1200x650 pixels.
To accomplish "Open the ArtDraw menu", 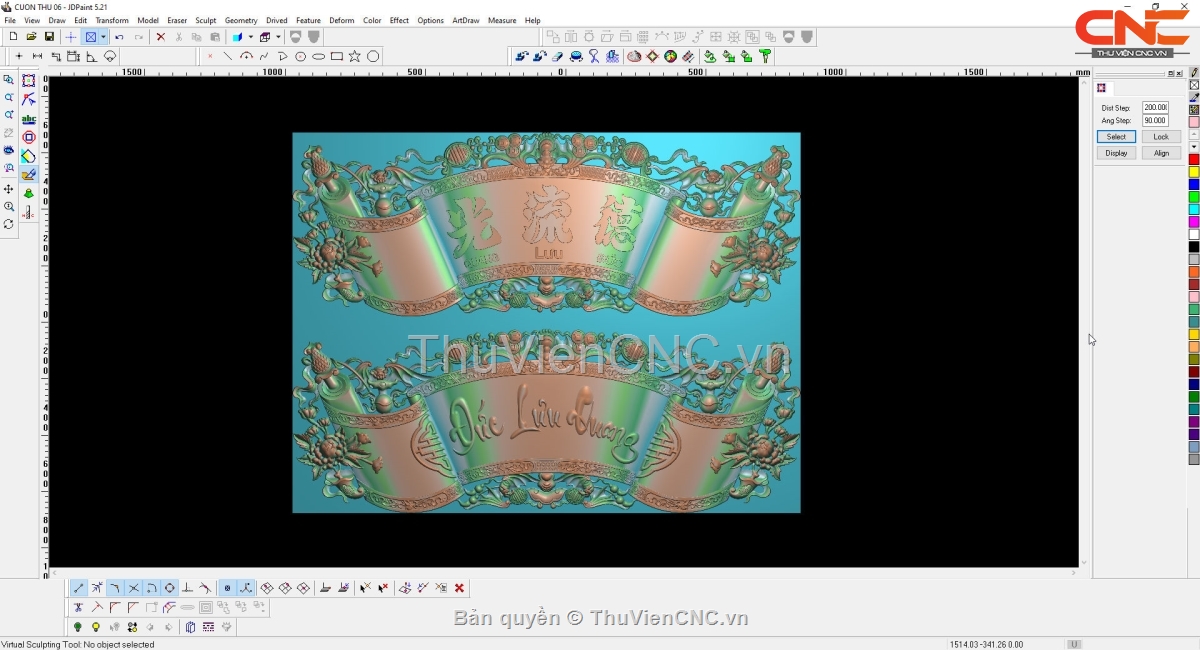I will (465, 20).
